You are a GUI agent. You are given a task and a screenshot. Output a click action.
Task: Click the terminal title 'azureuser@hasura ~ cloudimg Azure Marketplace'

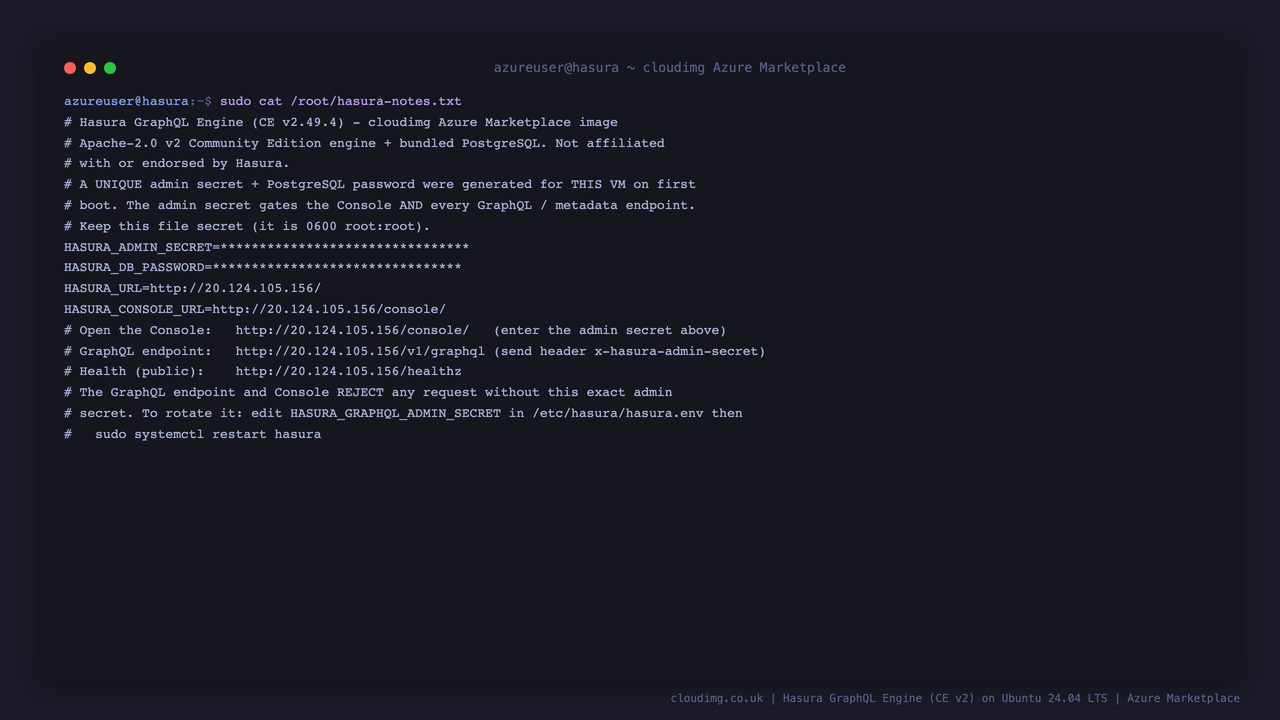pos(670,68)
